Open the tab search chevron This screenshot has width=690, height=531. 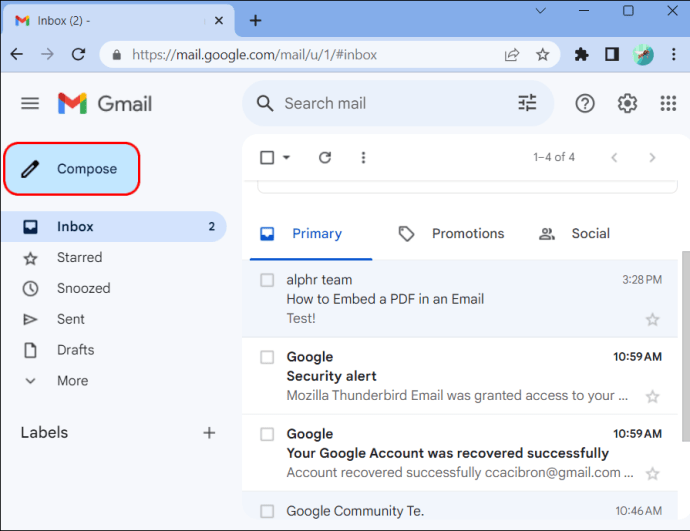click(x=541, y=11)
